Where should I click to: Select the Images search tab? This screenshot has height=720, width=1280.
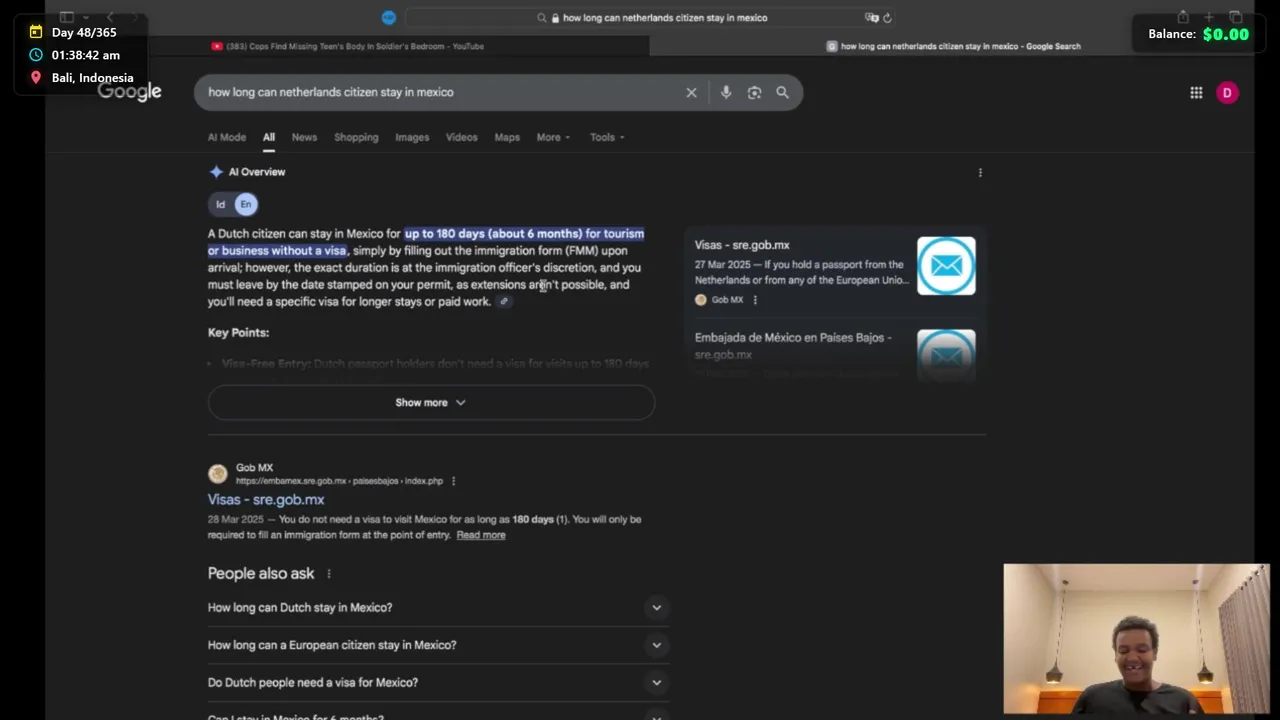pyautogui.click(x=412, y=137)
